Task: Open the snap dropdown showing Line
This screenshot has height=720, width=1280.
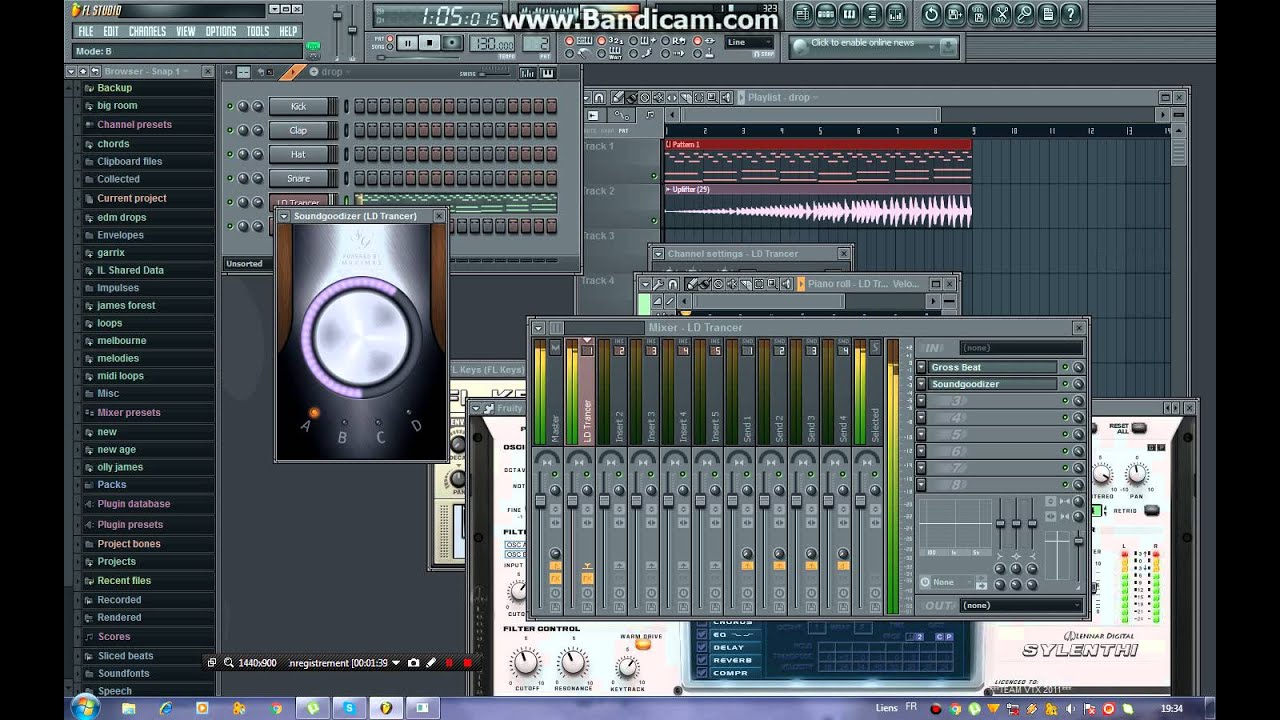Action: tap(750, 43)
